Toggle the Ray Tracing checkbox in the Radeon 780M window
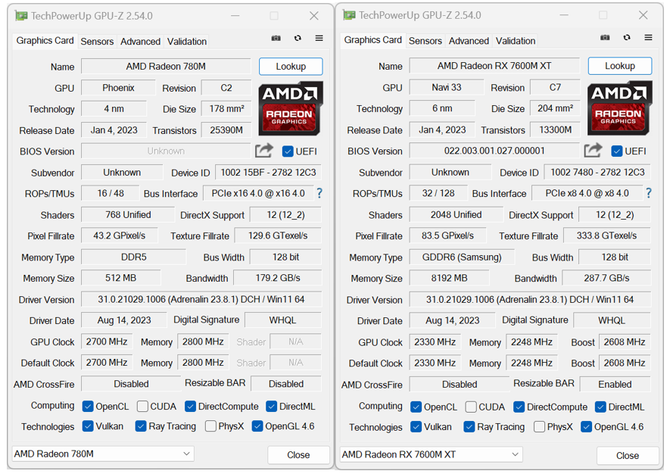This screenshot has height=474, width=670. point(143,427)
